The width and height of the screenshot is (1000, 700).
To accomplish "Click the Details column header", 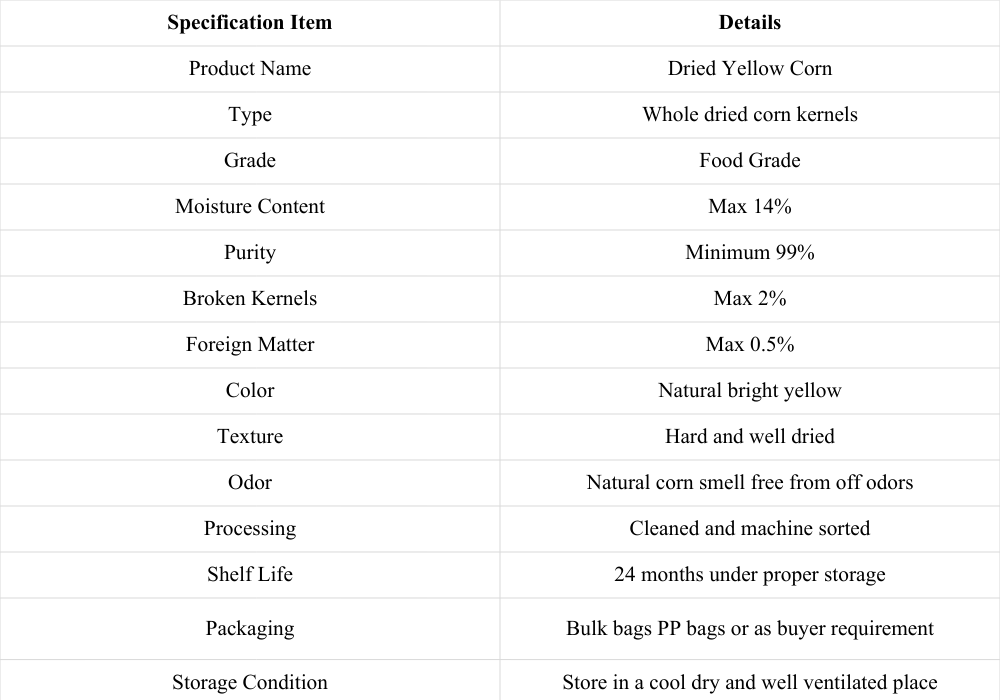I will [x=750, y=23].
